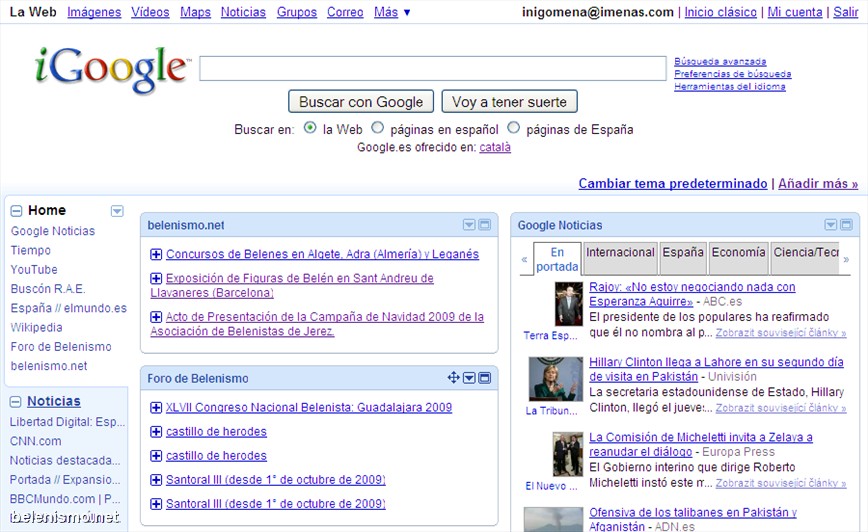Open Noticias from top navigation

243,12
